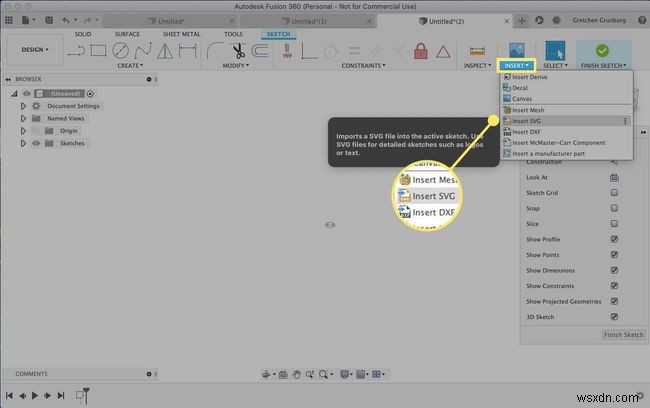Expand the Sketches folder

coord(23,143)
